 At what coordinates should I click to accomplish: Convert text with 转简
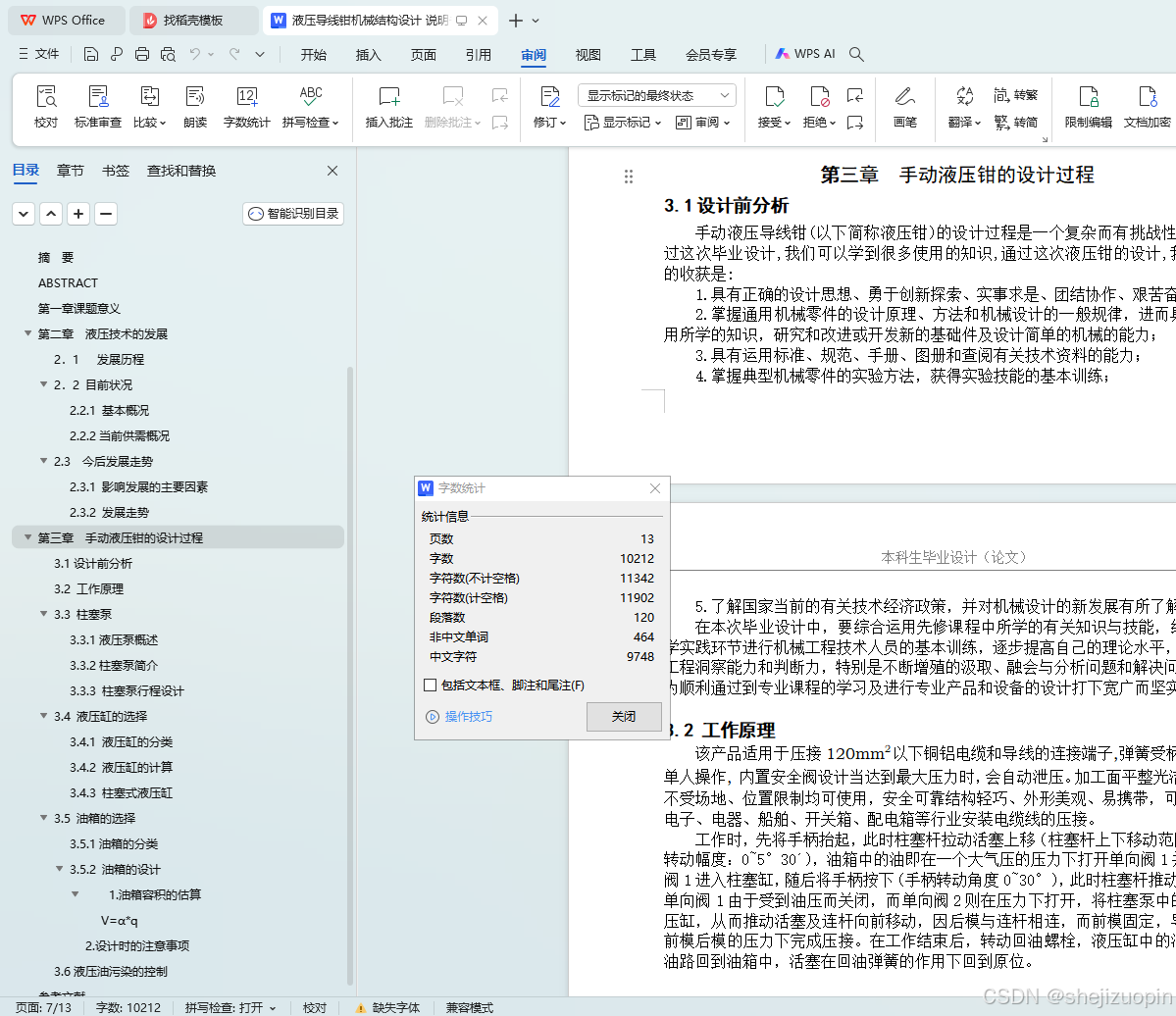tap(1015, 123)
